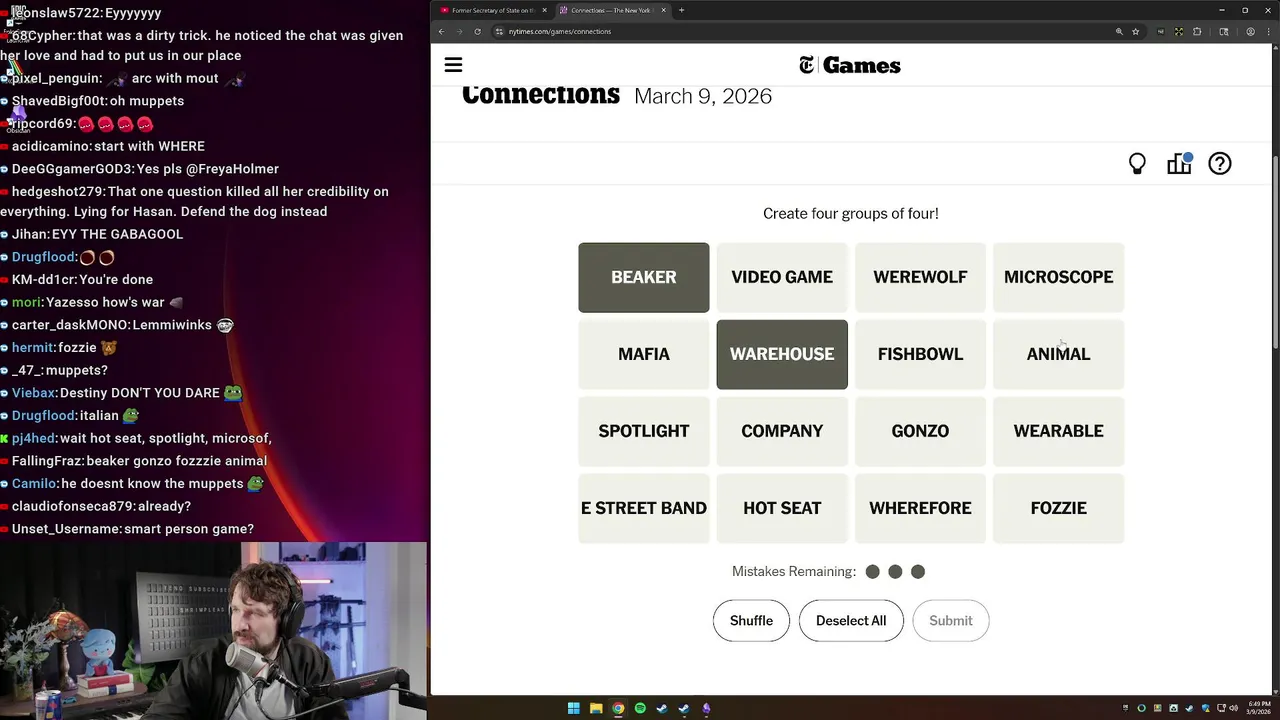The height and width of the screenshot is (720, 1280).
Task: Click the Submit button
Action: 951,621
